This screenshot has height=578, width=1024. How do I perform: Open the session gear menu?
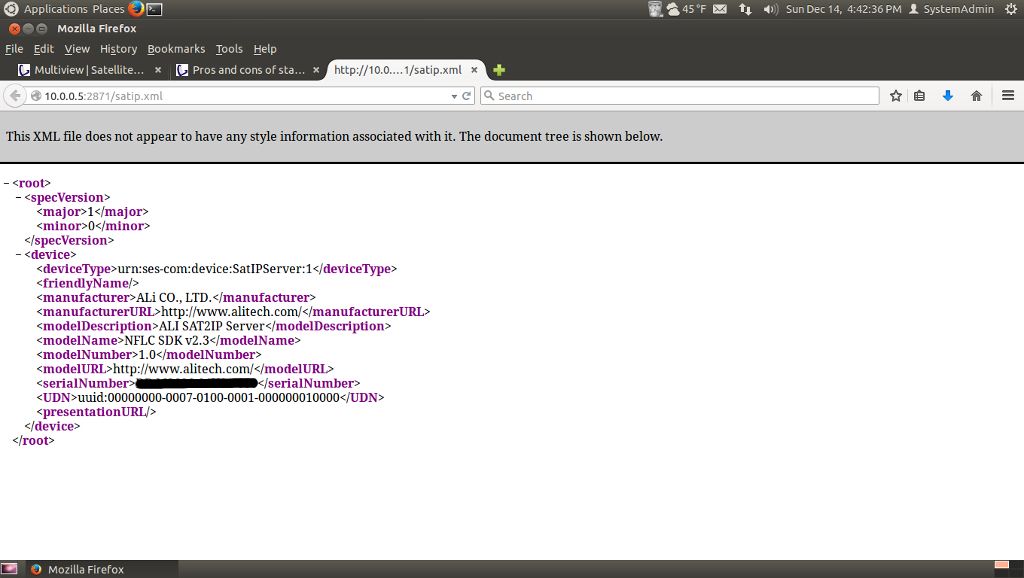tap(1011, 9)
